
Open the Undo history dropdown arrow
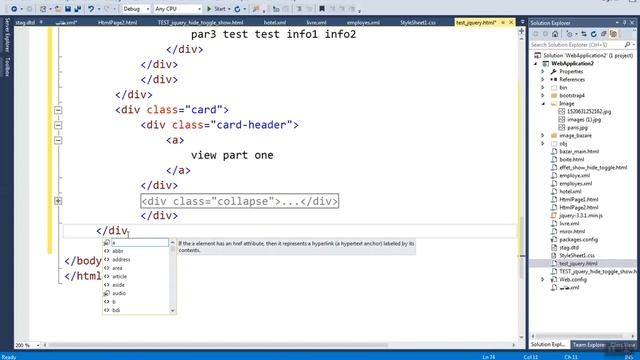(x=99, y=9)
